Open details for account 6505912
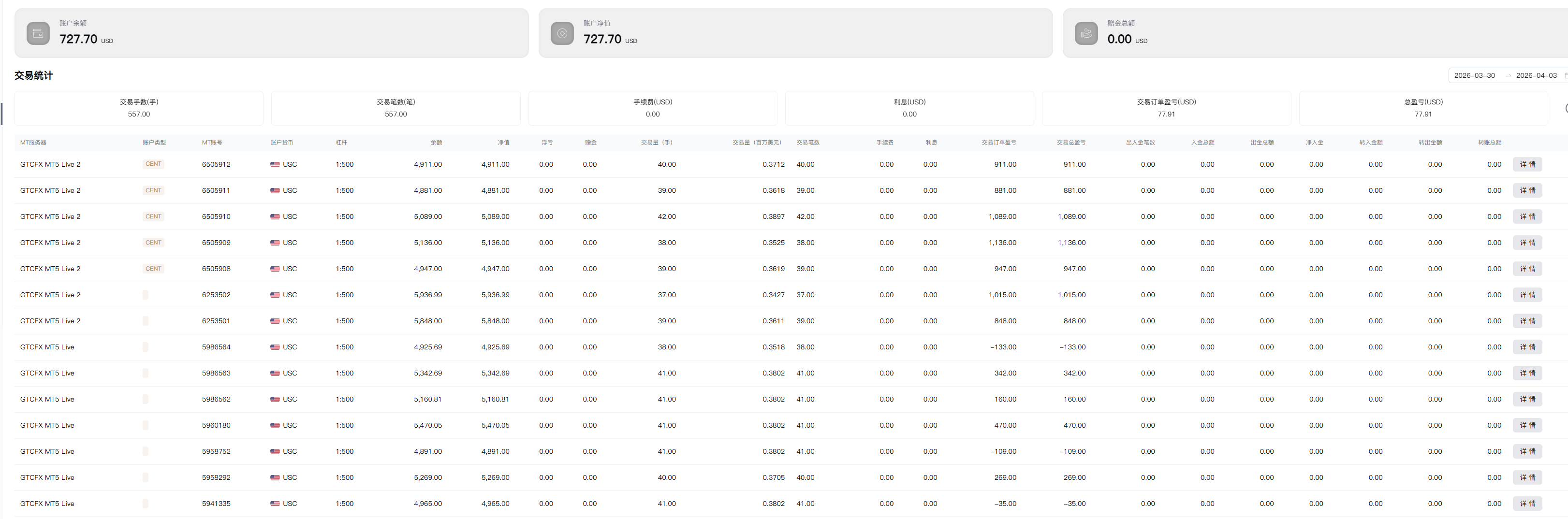 pyautogui.click(x=1526, y=164)
